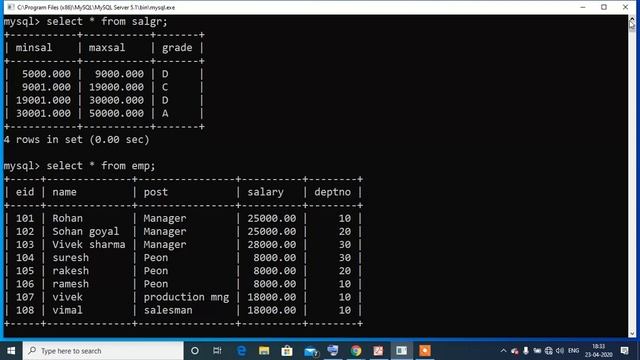Viewport: 640px width, 360px height.
Task: Launch Google Chrome from the taskbar
Action: click(356, 351)
